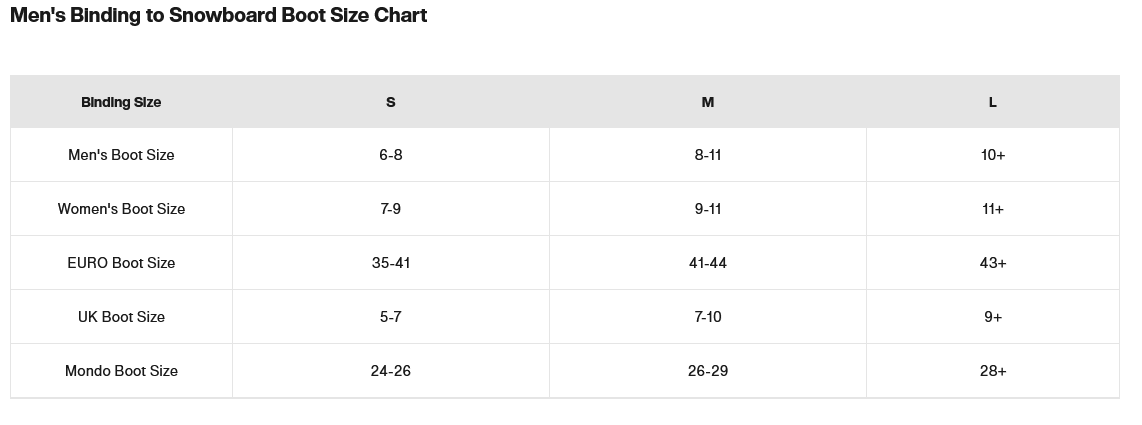
Task: Click the 28+ Mondo size cell
Action: 993,371
